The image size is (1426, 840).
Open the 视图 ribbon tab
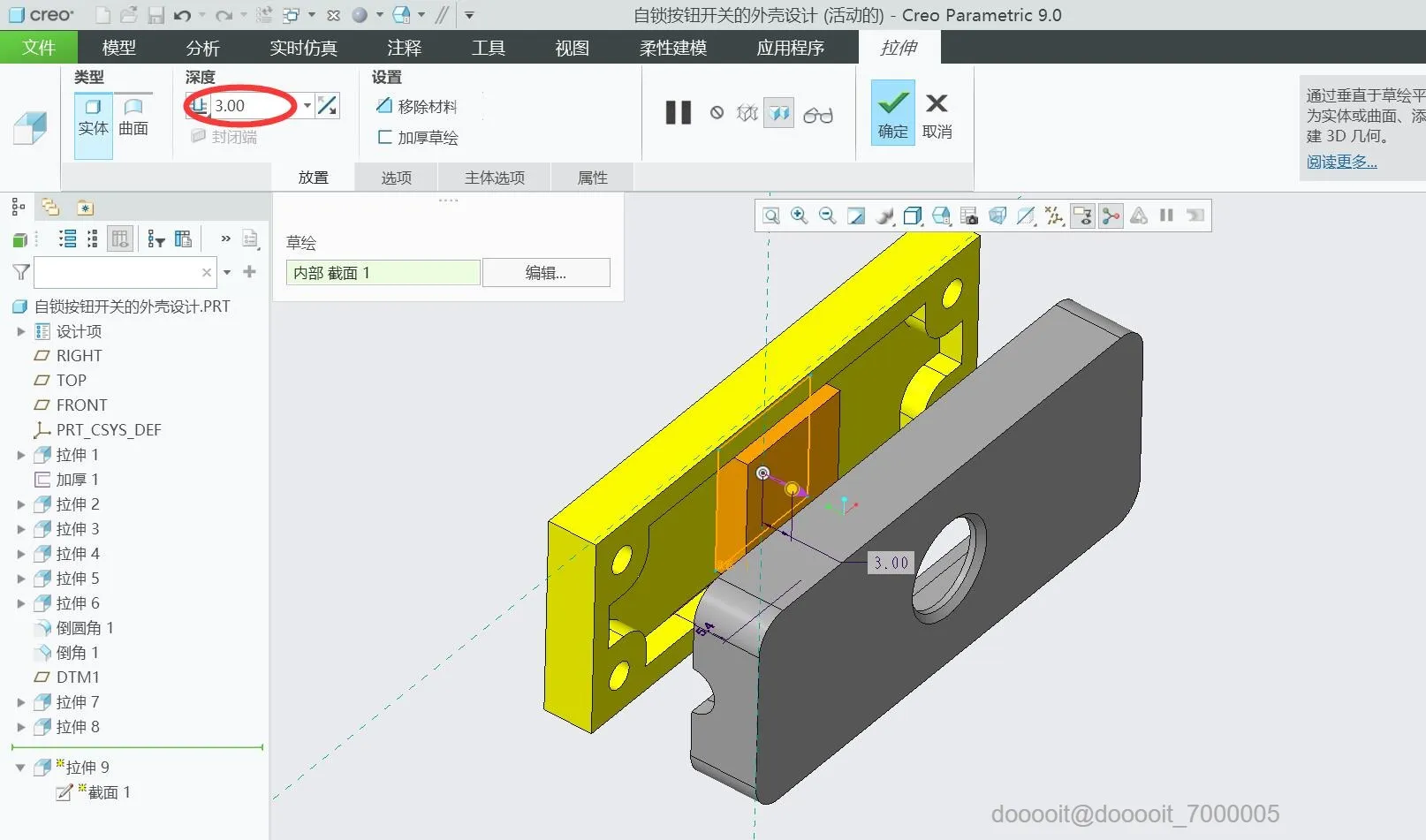[x=572, y=48]
